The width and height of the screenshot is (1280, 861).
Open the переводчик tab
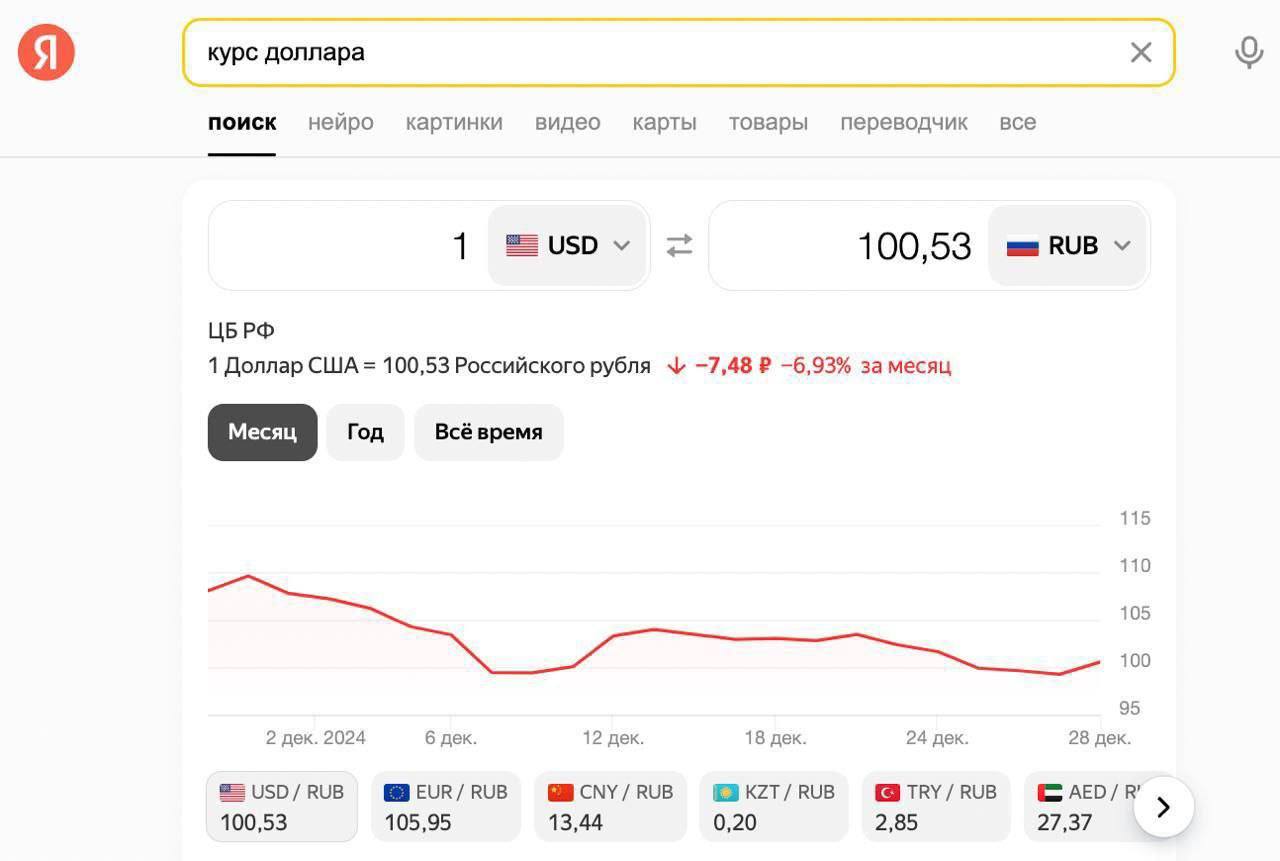pyautogui.click(x=904, y=123)
